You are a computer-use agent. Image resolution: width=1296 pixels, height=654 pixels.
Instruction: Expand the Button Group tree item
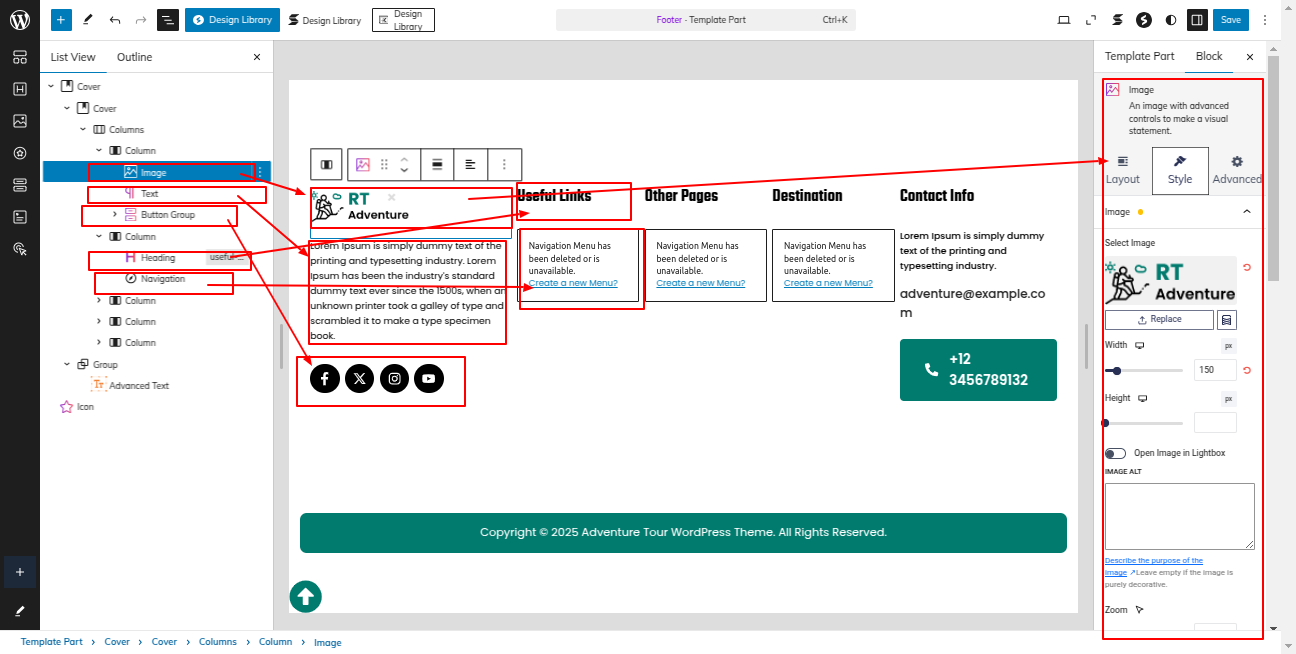[115, 215]
